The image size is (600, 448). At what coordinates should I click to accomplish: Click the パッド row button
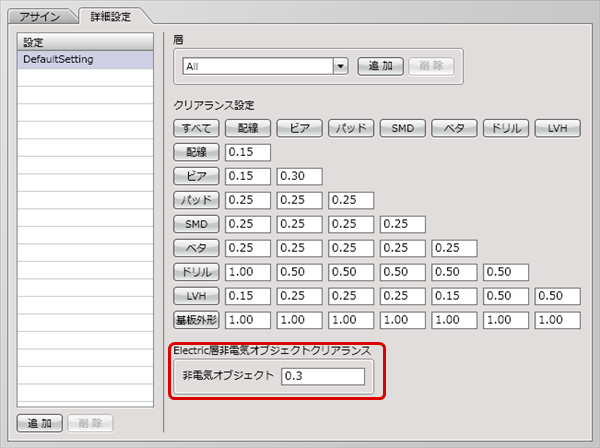[x=196, y=200]
